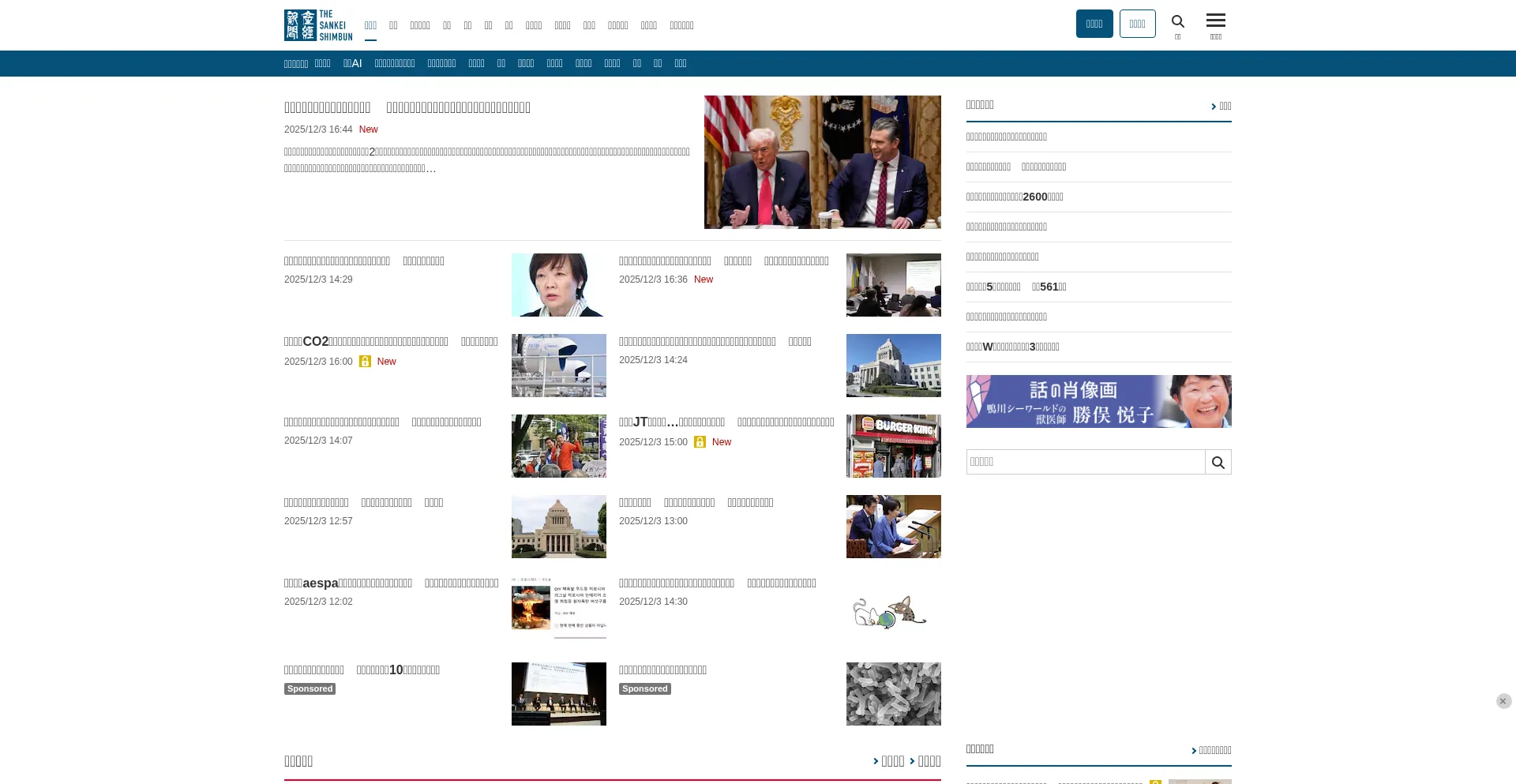
Task: Open the sidebar headline containing '2600'
Action: [x=1015, y=197]
